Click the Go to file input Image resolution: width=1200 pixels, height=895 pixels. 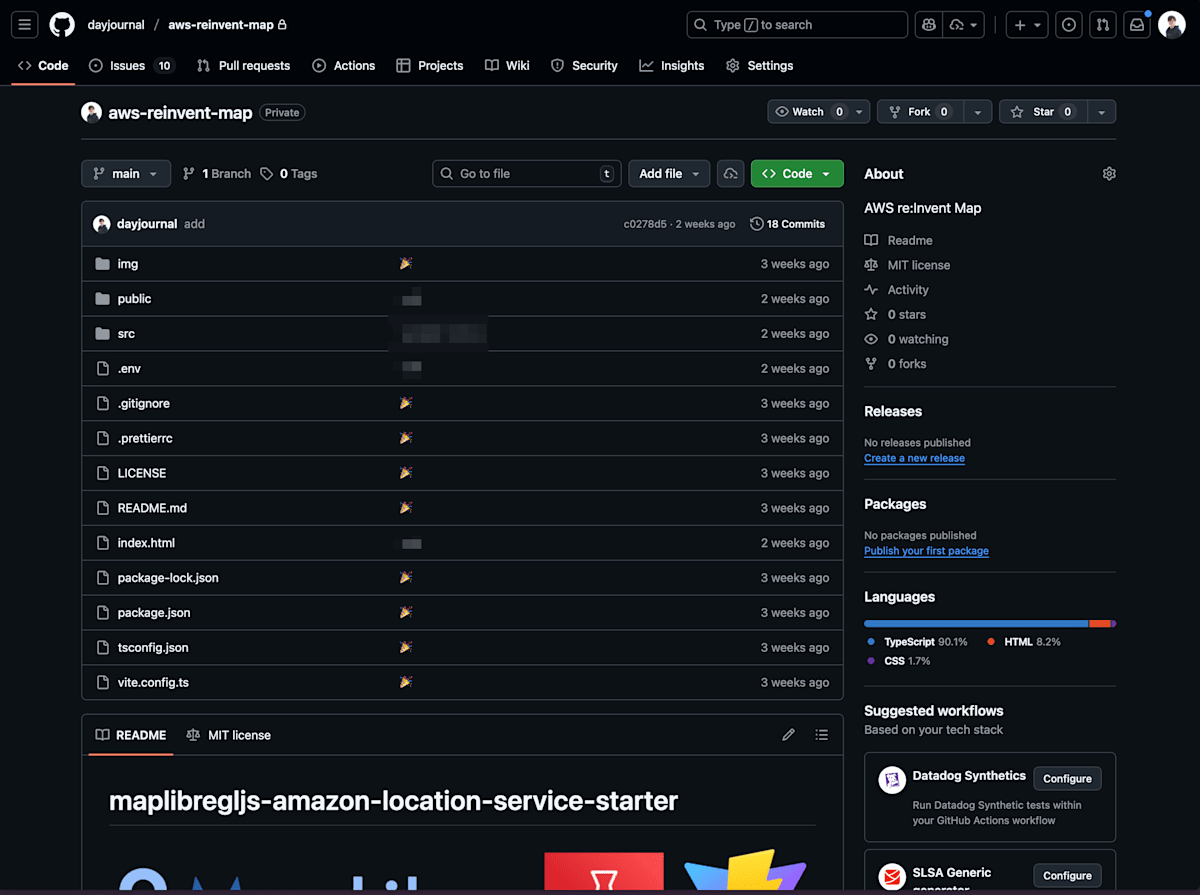pos(527,174)
